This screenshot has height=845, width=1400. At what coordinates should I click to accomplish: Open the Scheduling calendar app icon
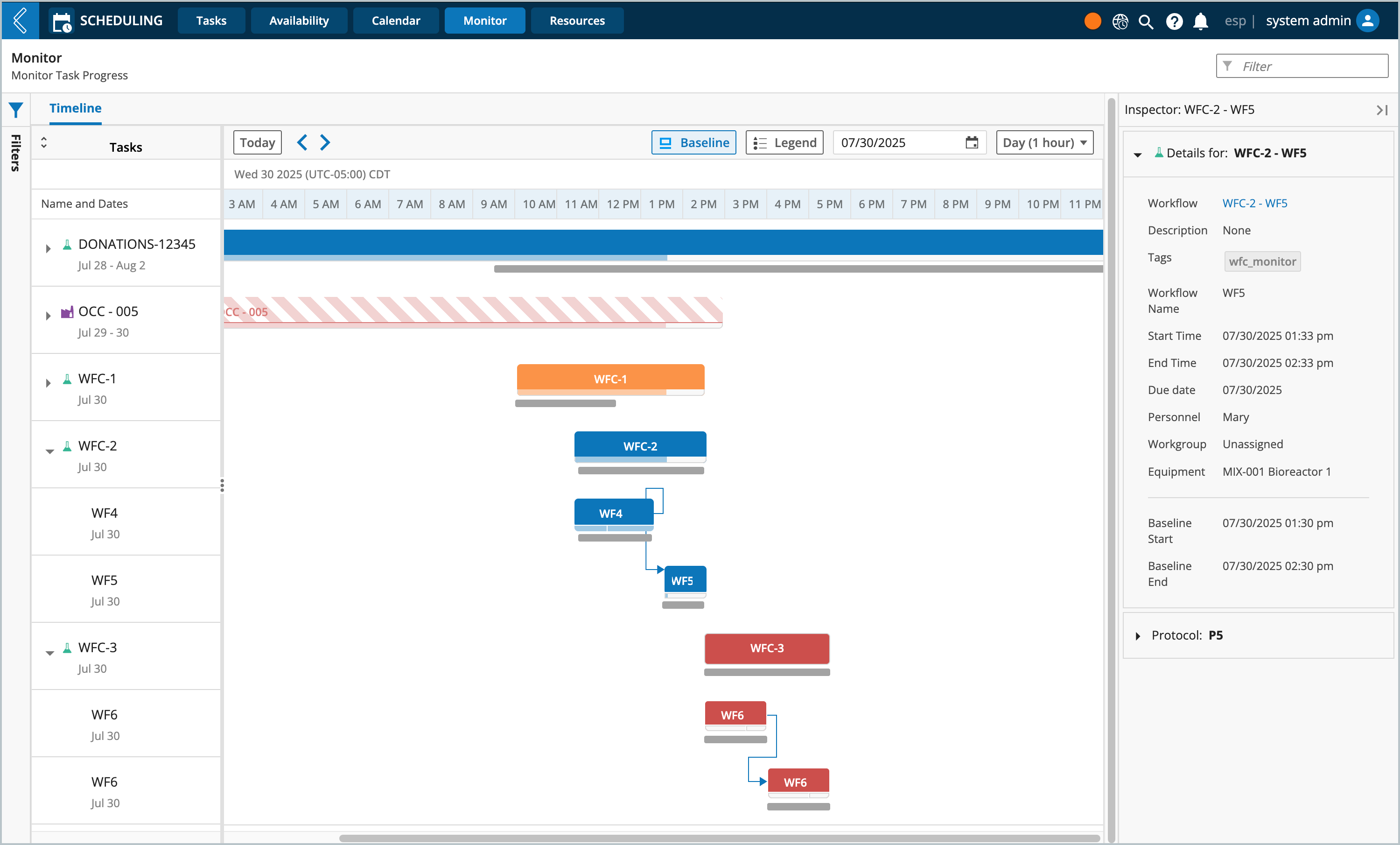point(61,21)
